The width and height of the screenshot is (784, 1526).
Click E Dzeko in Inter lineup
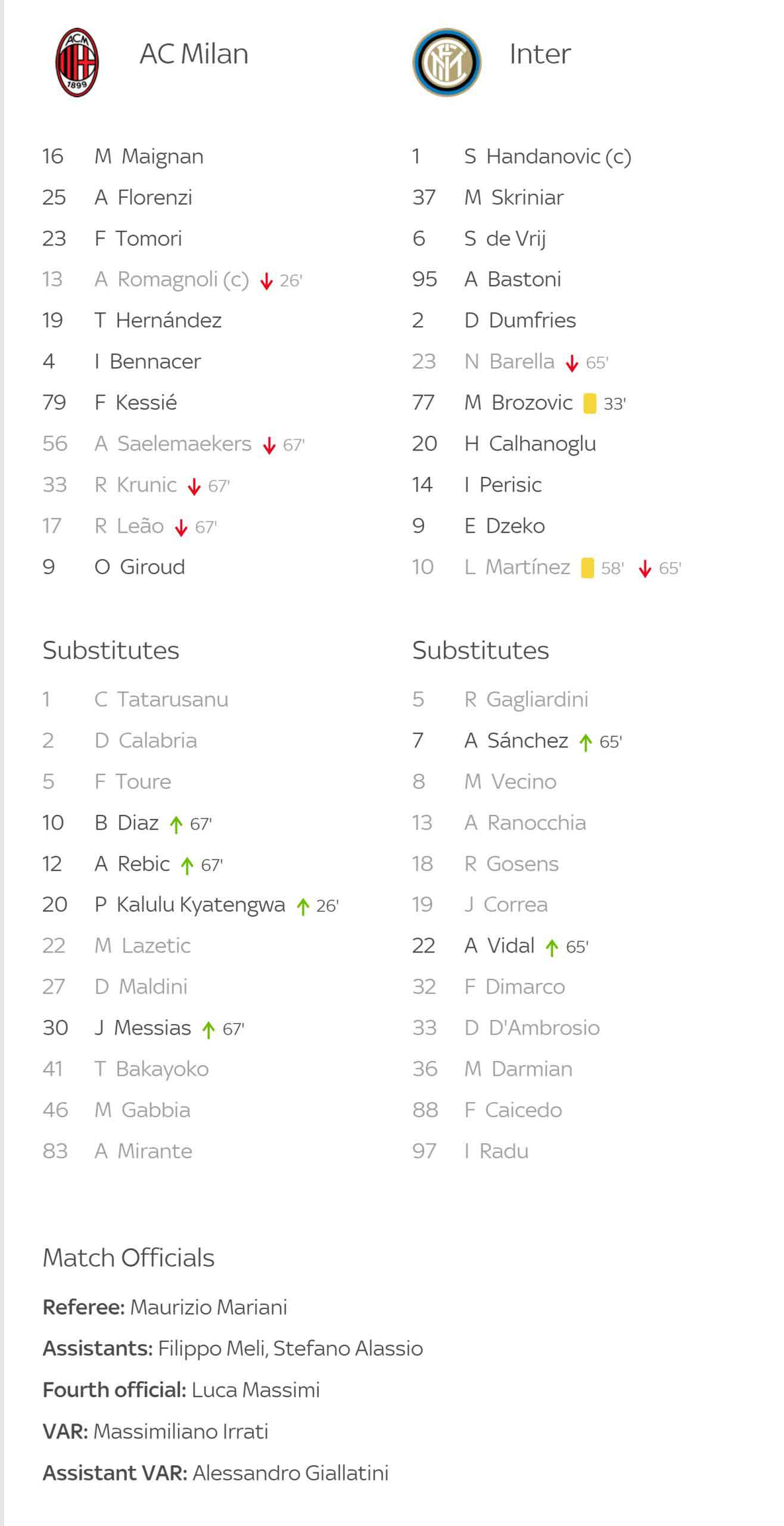coord(505,526)
